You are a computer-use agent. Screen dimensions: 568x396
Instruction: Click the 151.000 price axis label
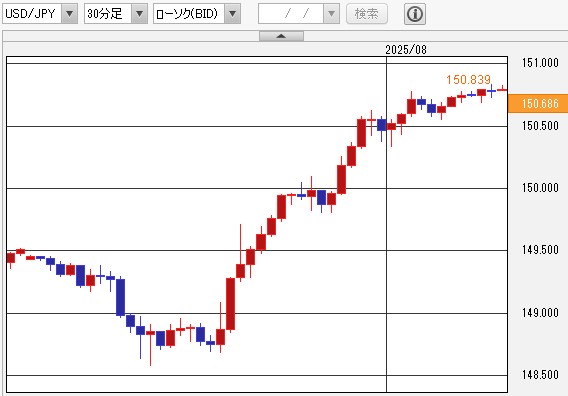[540, 63]
